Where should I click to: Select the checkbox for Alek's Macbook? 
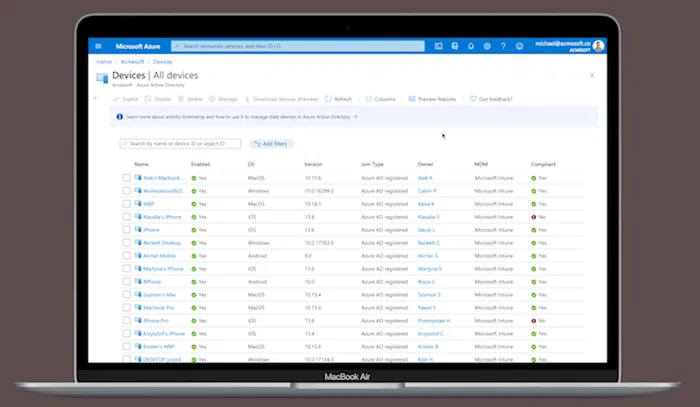[x=127, y=178]
